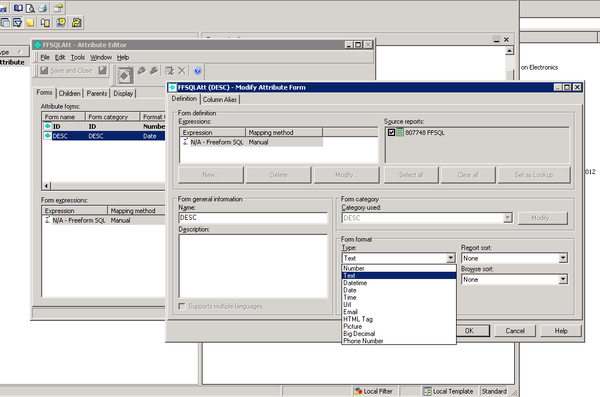This screenshot has width=600, height=397.
Task: Click the delete X icon in Attribute Editor toolbar
Action: tap(182, 70)
